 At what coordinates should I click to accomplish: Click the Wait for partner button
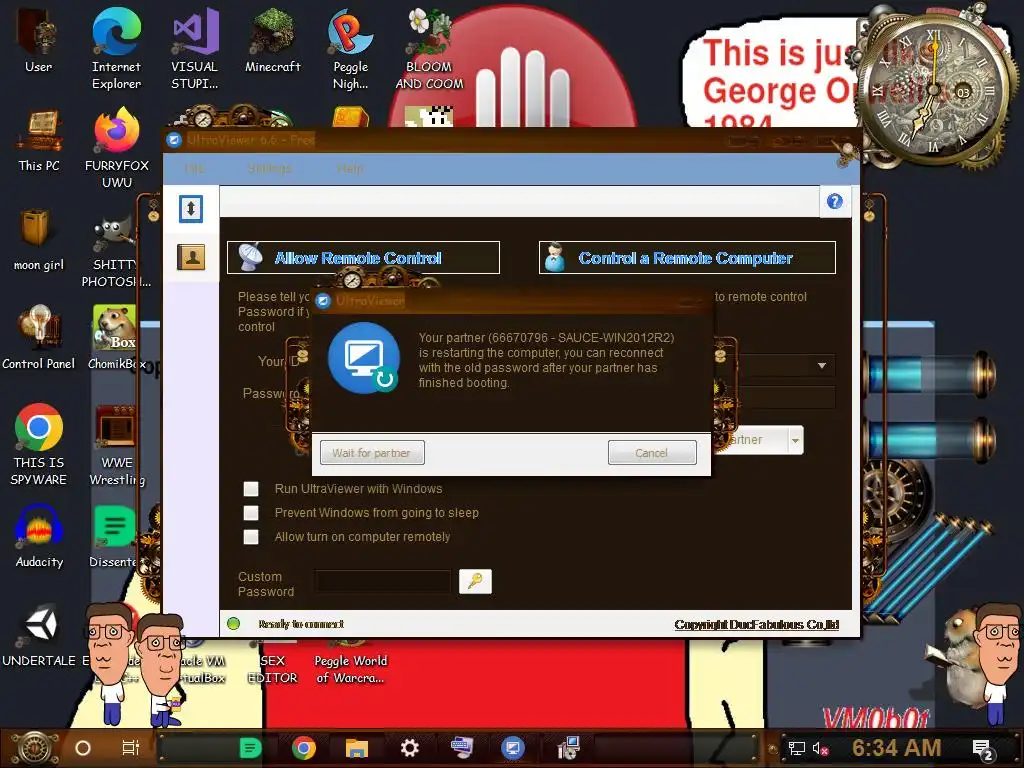coord(372,453)
